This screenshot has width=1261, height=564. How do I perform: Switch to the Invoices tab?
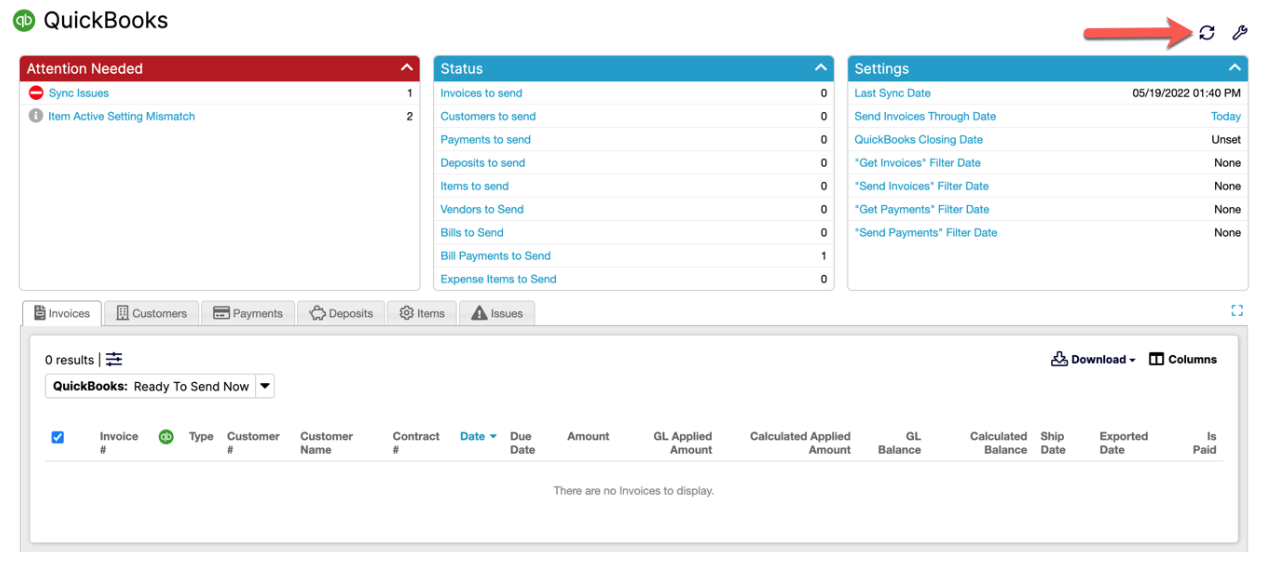[62, 313]
